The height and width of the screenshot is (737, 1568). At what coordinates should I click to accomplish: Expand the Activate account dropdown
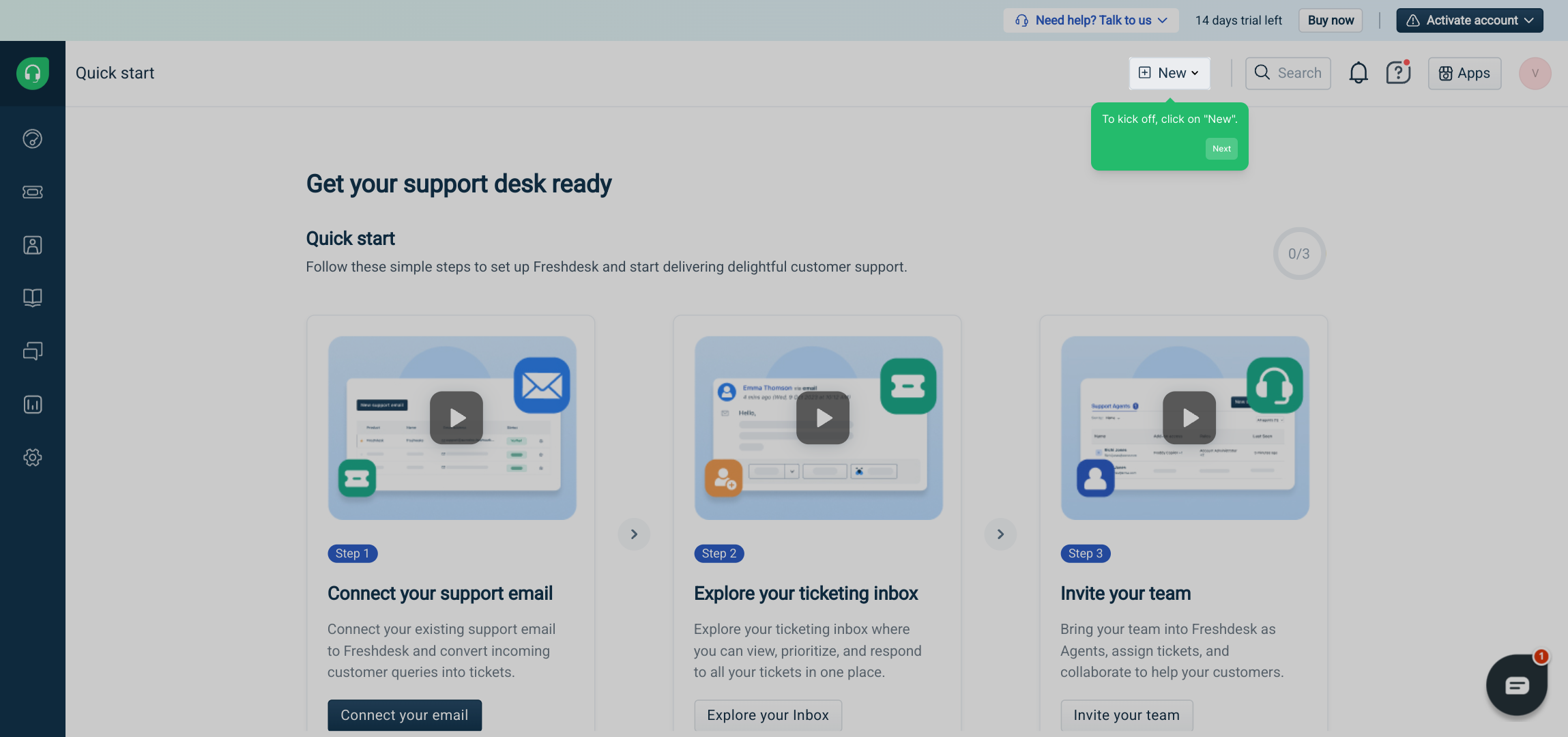click(x=1469, y=20)
